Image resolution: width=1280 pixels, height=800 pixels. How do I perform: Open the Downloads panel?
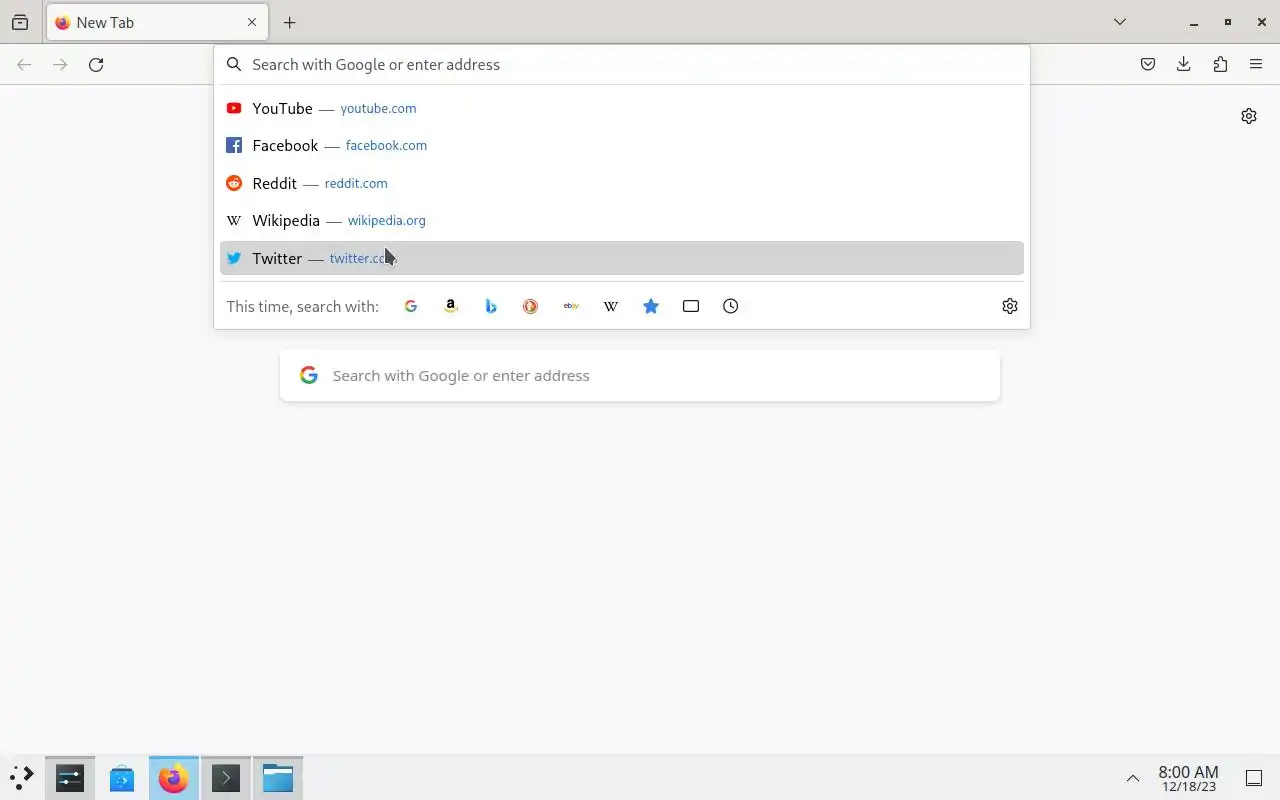[x=1184, y=64]
